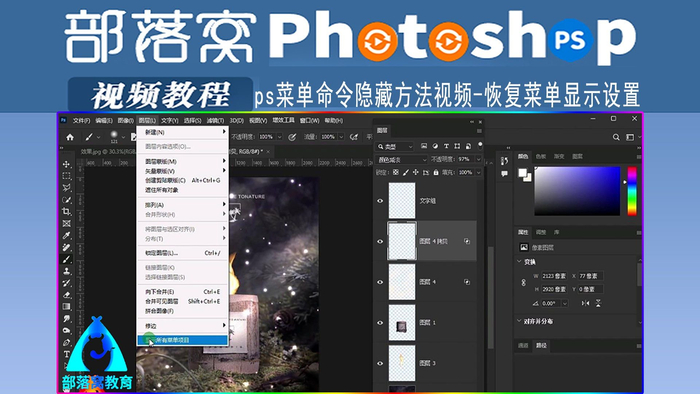Toggle lock position
The width and height of the screenshot is (700, 394).
(x=416, y=172)
